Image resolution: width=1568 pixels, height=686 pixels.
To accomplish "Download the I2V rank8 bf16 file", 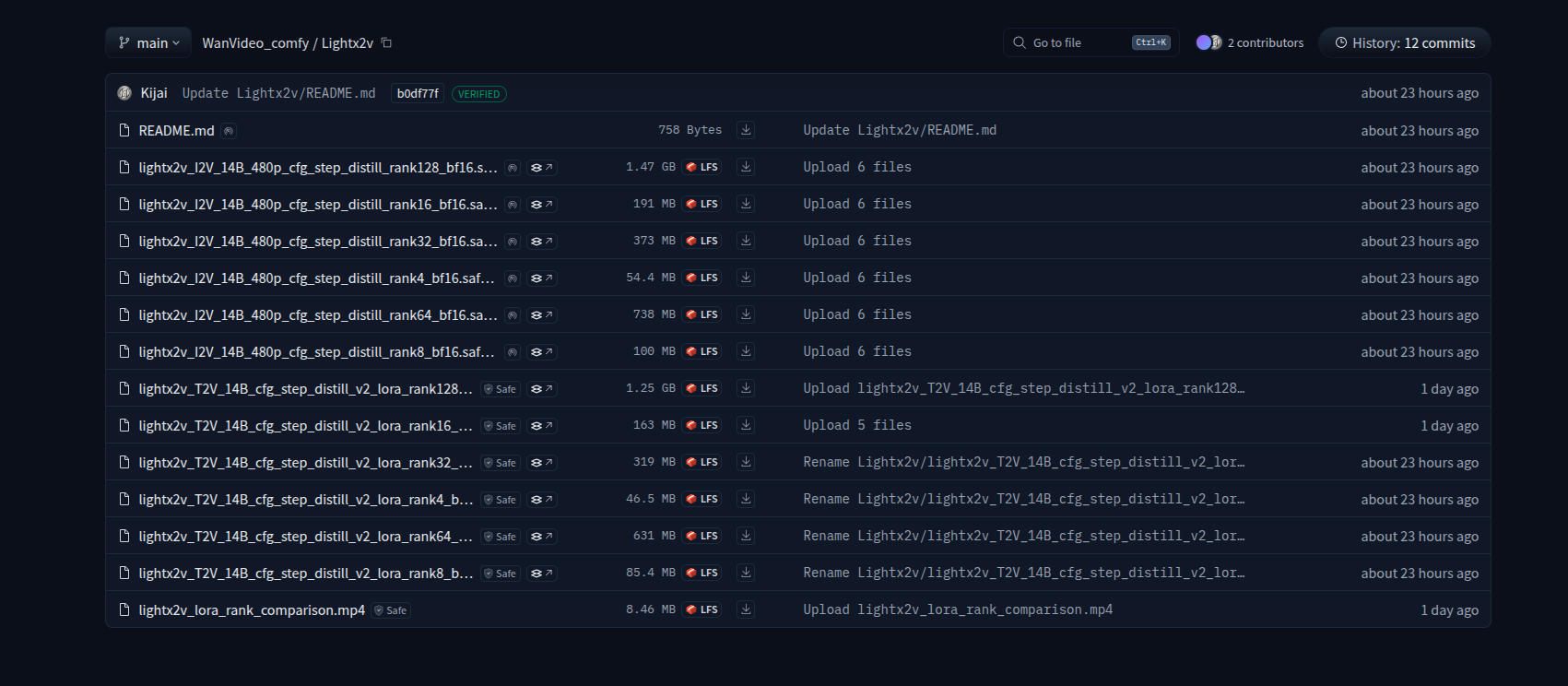I will (x=746, y=351).
